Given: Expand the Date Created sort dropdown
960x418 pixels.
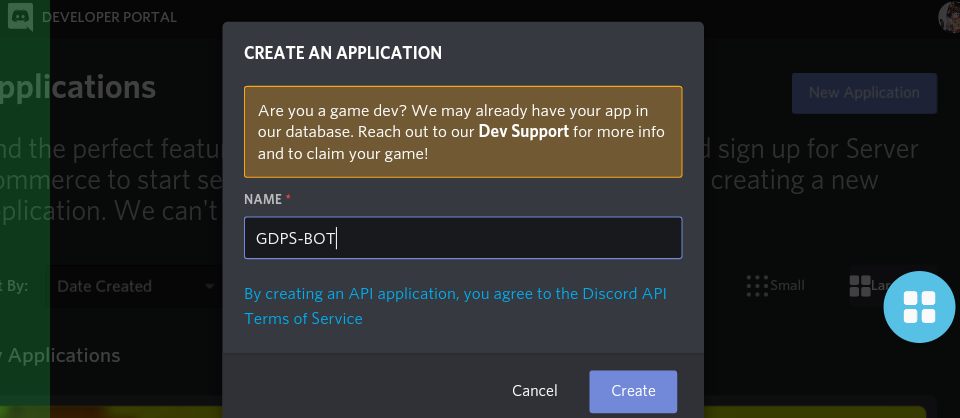Looking at the screenshot, I should (133, 286).
